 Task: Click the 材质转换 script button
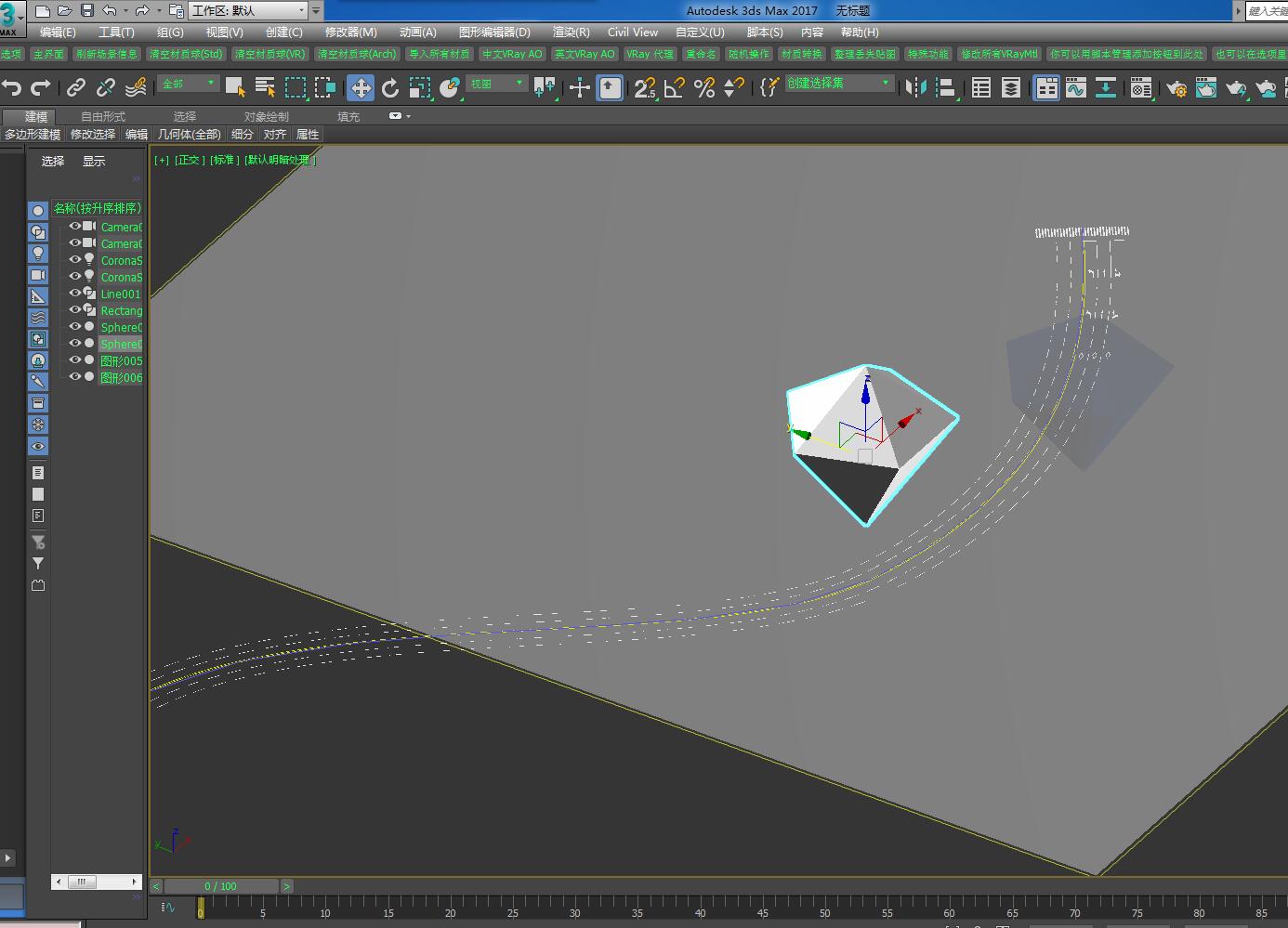coord(802,54)
